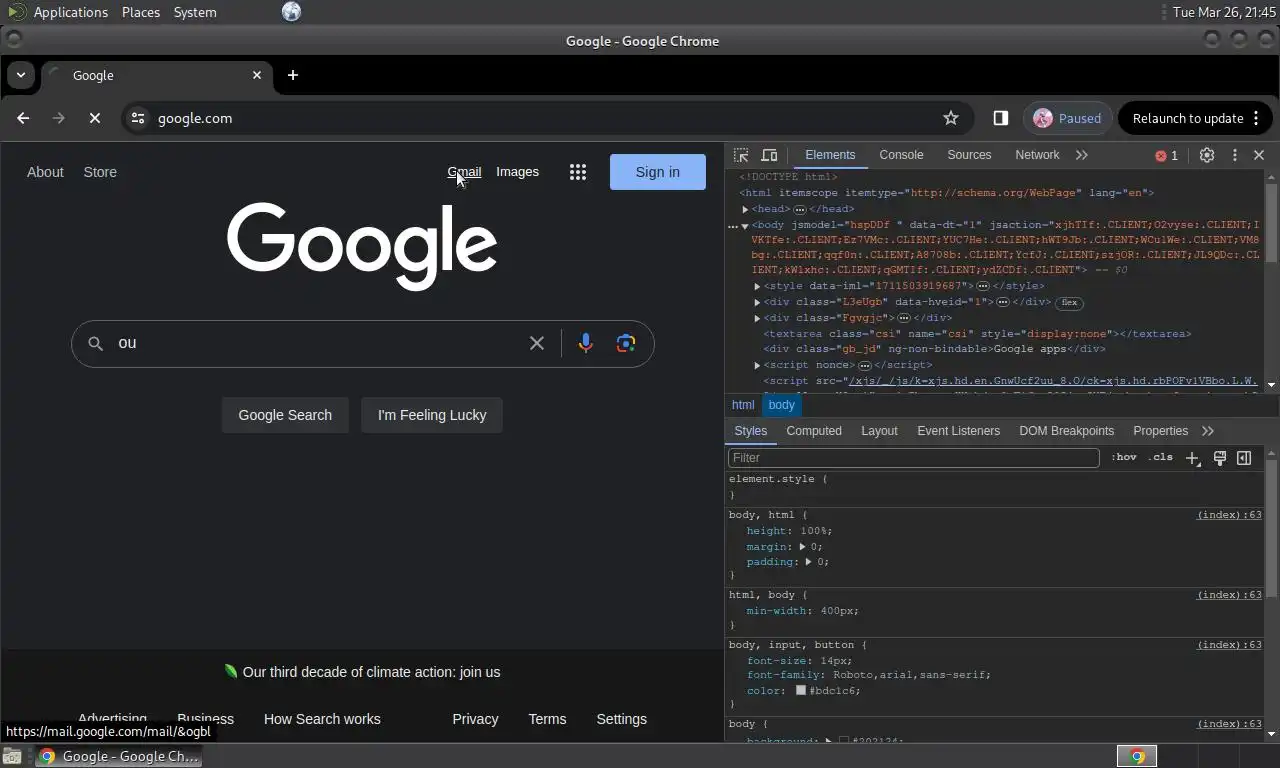Click the styles Filter input field

coord(913,458)
